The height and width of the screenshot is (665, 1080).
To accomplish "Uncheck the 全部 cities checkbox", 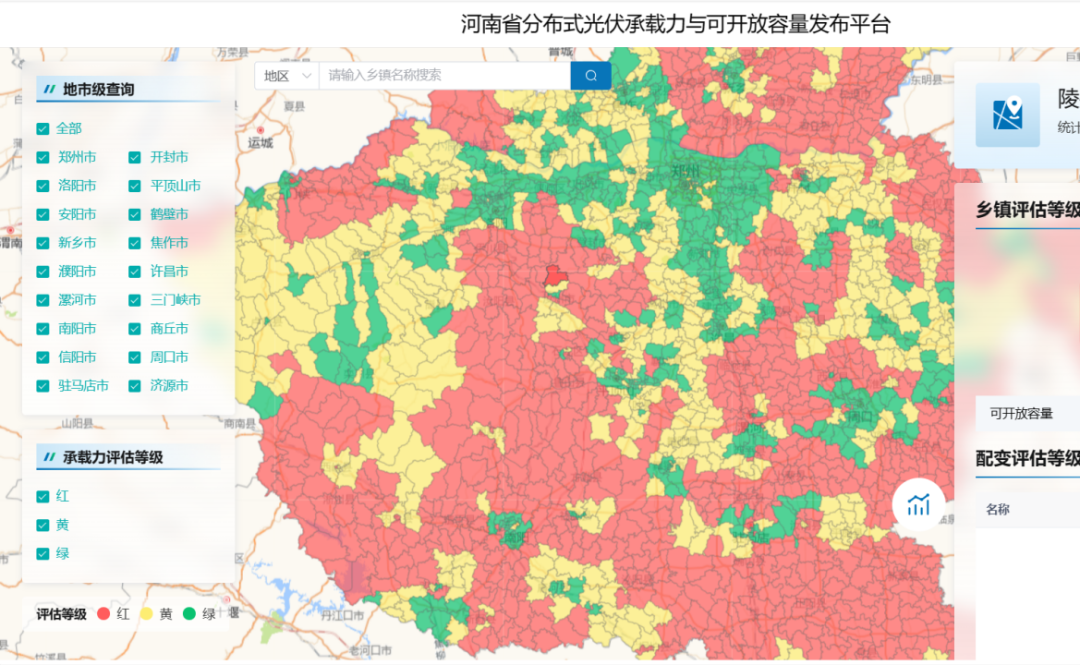I will [x=43, y=129].
